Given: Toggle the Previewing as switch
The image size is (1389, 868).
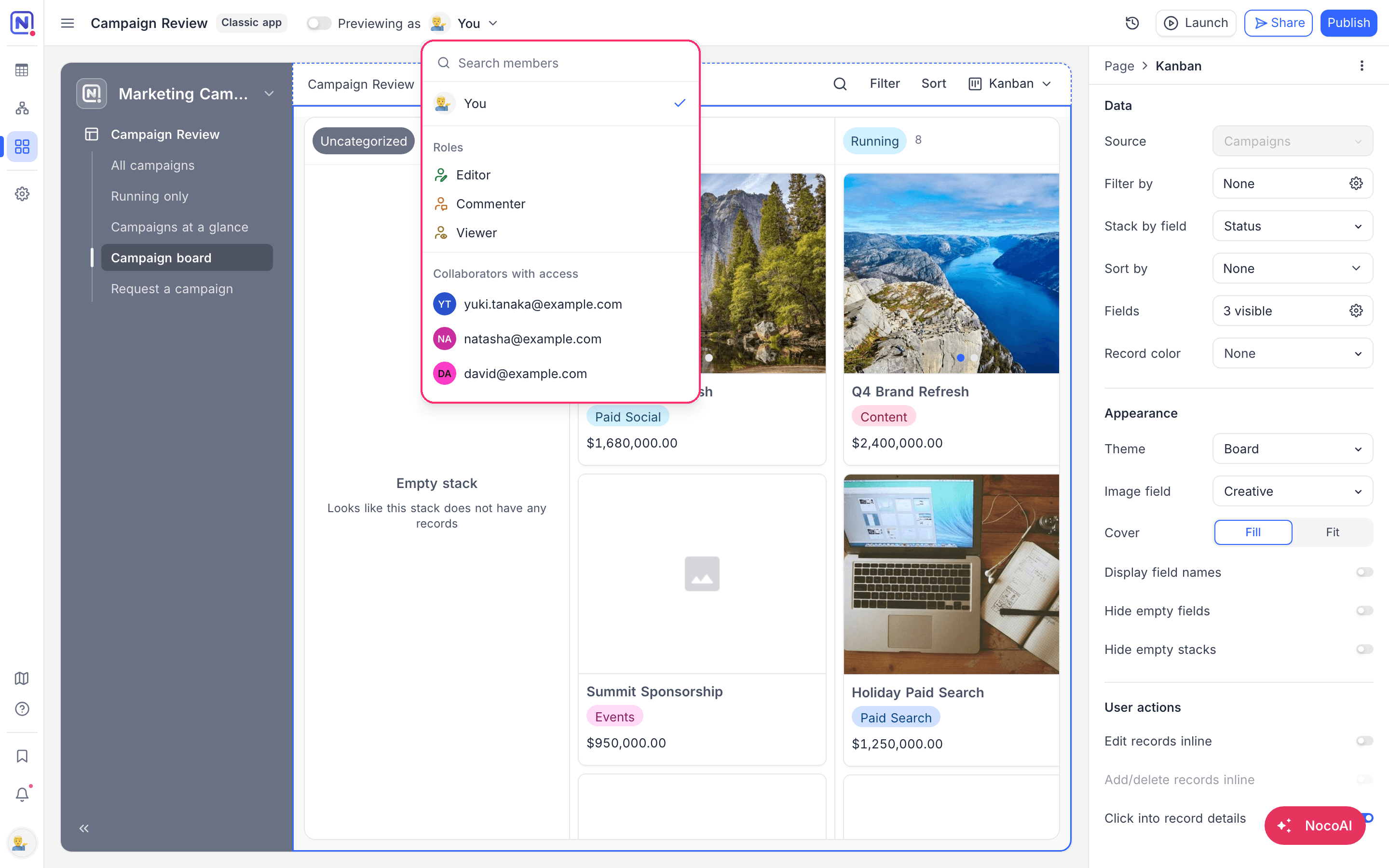Looking at the screenshot, I should click(x=318, y=23).
